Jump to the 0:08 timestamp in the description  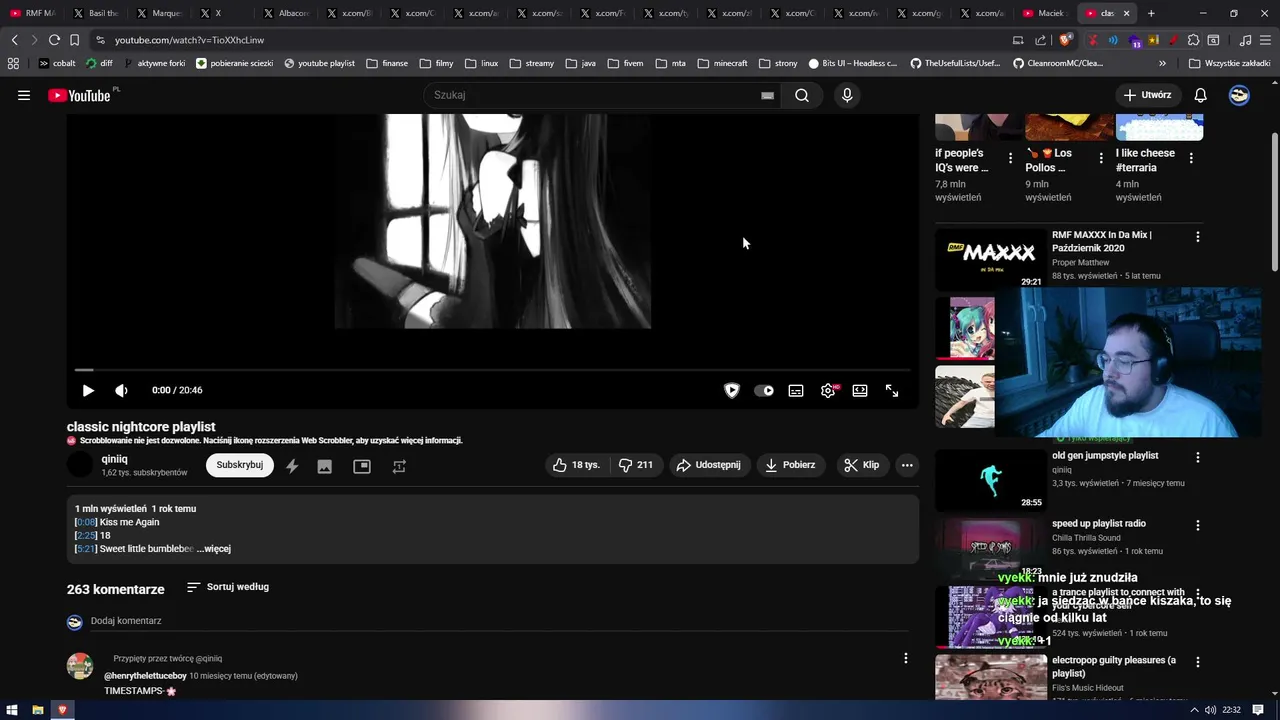coord(86,522)
